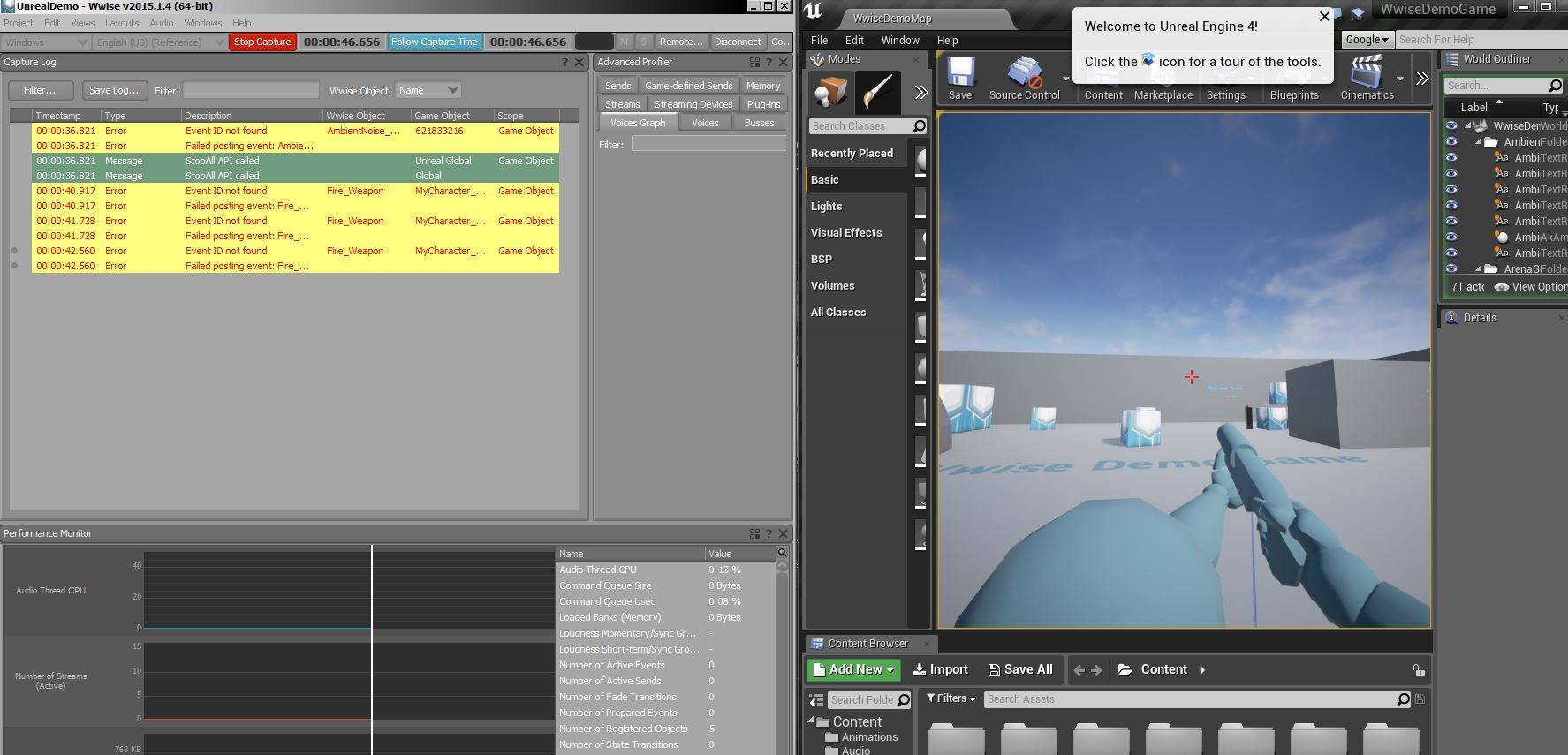1568x755 pixels.
Task: Open Cinematics from the Unreal toolbar
Action: (1367, 78)
